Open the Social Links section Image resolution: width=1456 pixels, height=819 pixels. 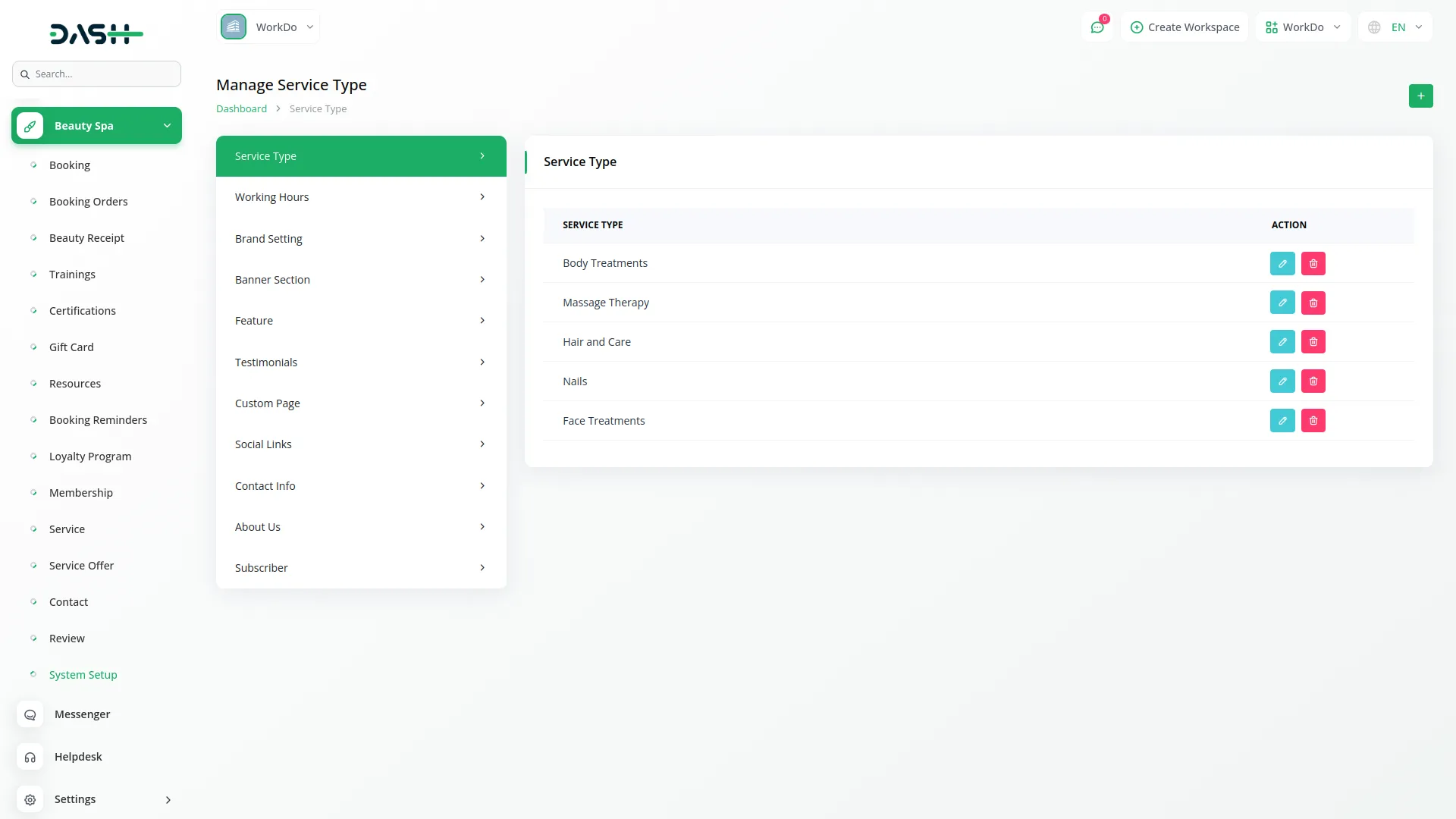[x=361, y=444]
